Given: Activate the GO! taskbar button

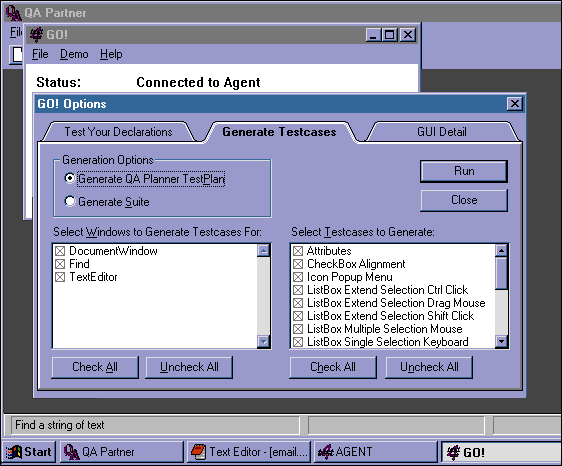Looking at the screenshot, I should click(x=501, y=452).
